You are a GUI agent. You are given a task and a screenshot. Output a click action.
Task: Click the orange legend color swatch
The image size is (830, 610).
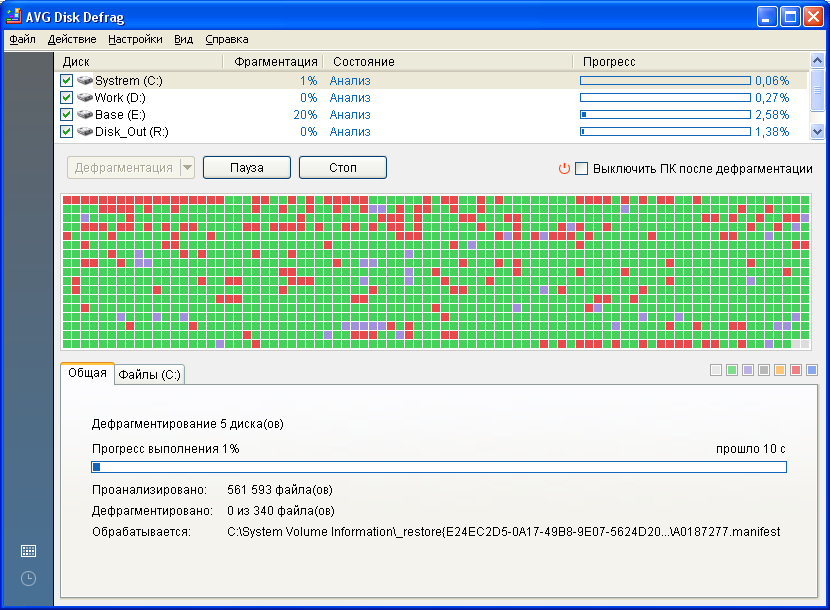(x=780, y=370)
